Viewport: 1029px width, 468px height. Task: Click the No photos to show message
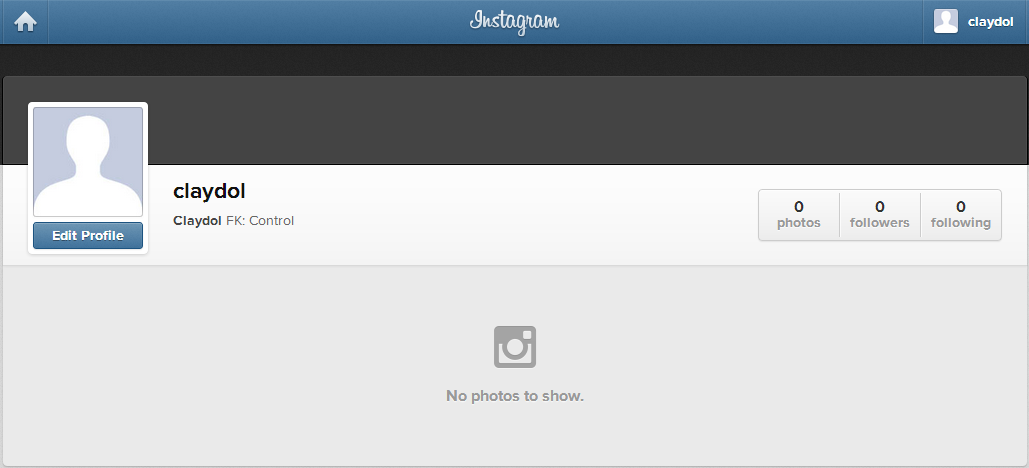coord(514,396)
